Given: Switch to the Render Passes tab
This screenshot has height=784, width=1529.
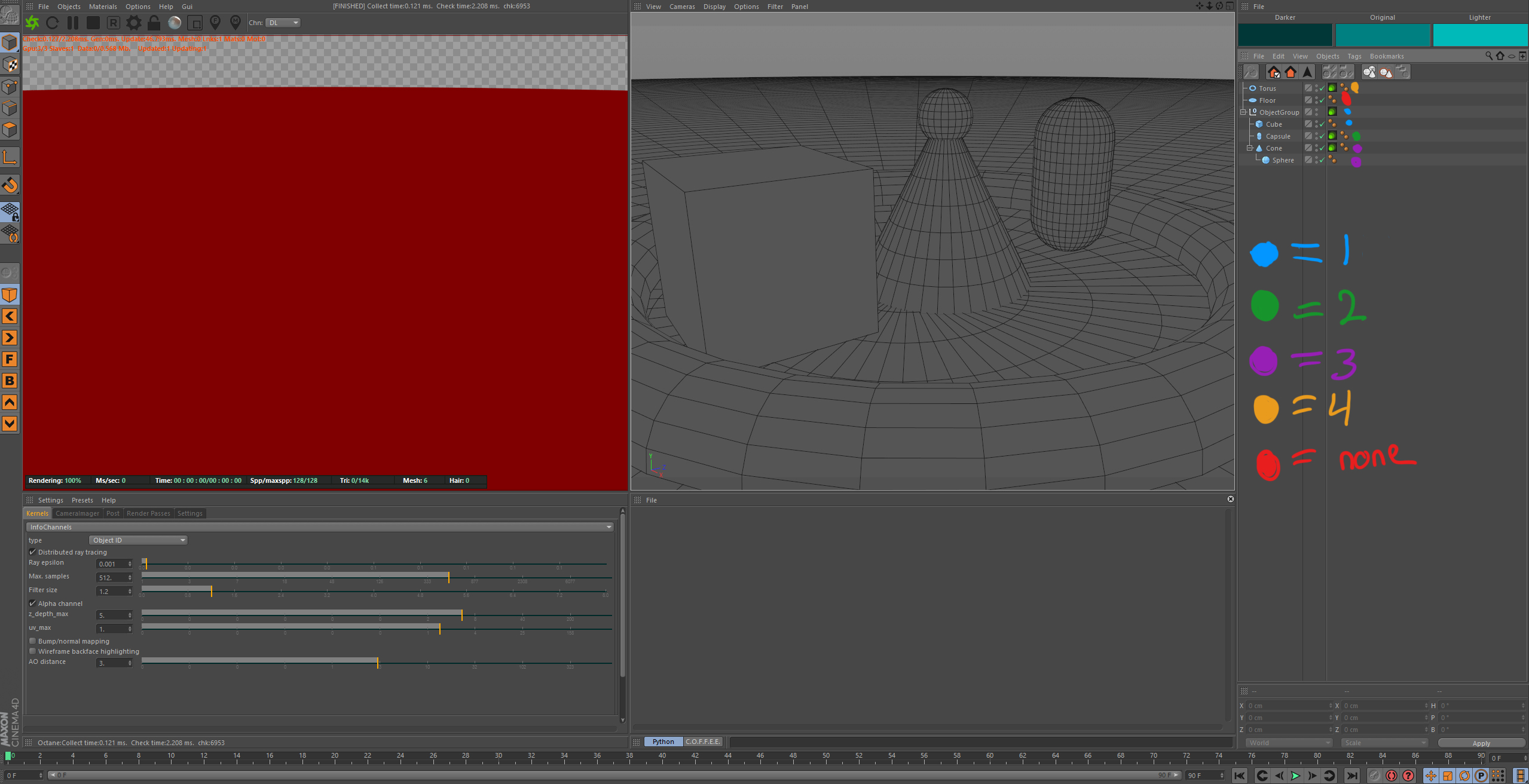Looking at the screenshot, I should click(x=148, y=513).
